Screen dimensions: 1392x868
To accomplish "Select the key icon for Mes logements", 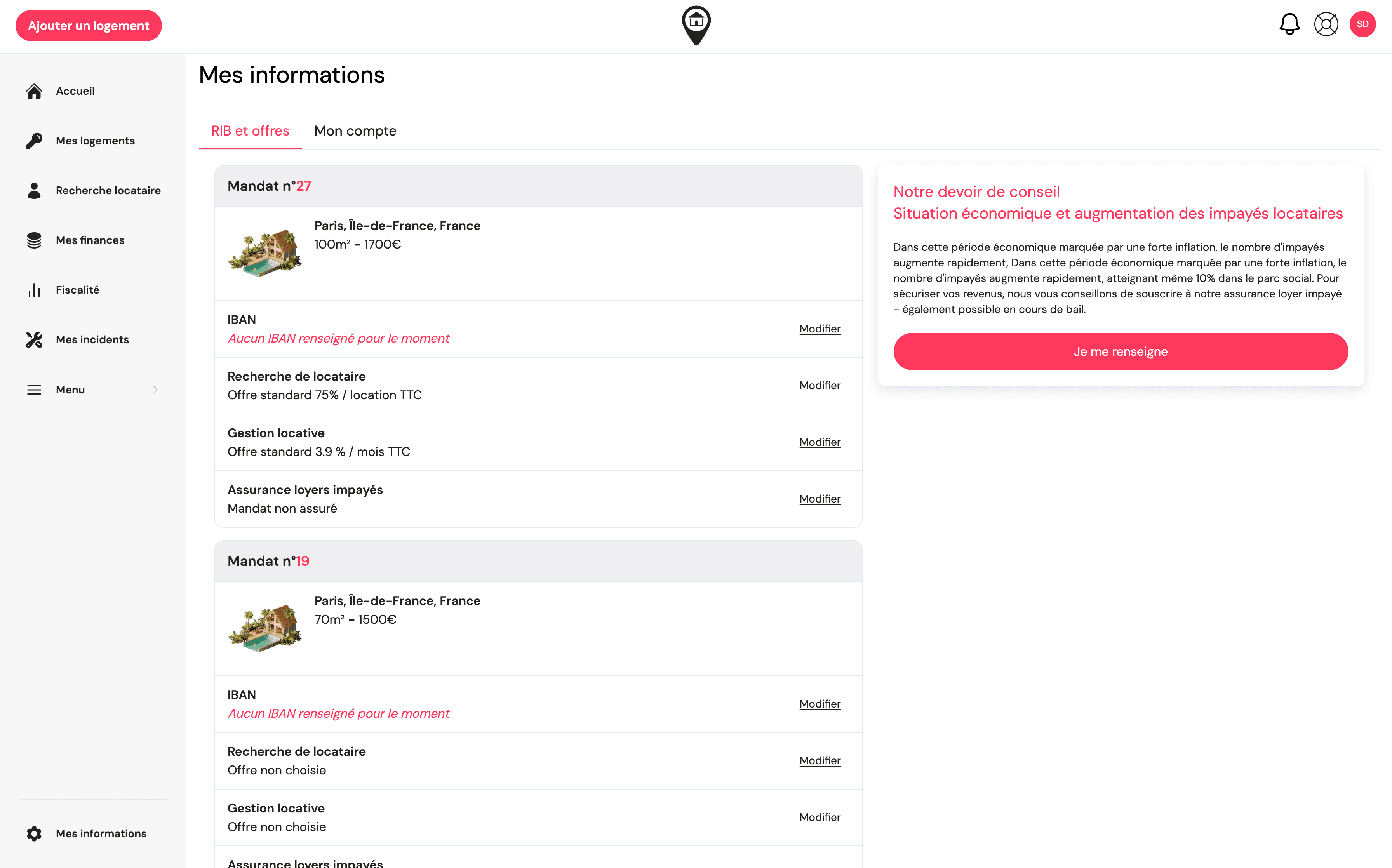I will click(x=34, y=141).
